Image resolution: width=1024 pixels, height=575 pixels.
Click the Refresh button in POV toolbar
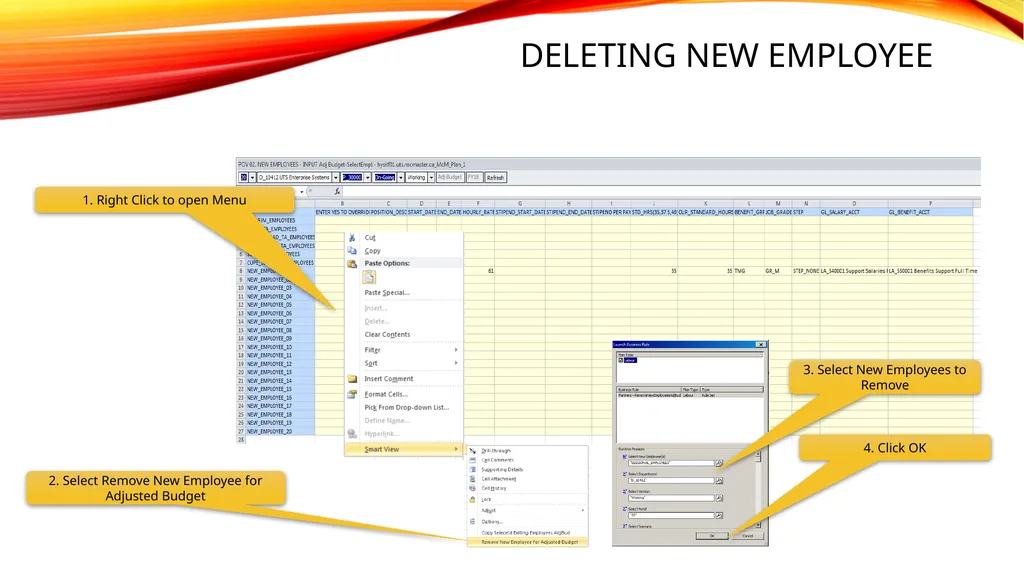(x=495, y=178)
